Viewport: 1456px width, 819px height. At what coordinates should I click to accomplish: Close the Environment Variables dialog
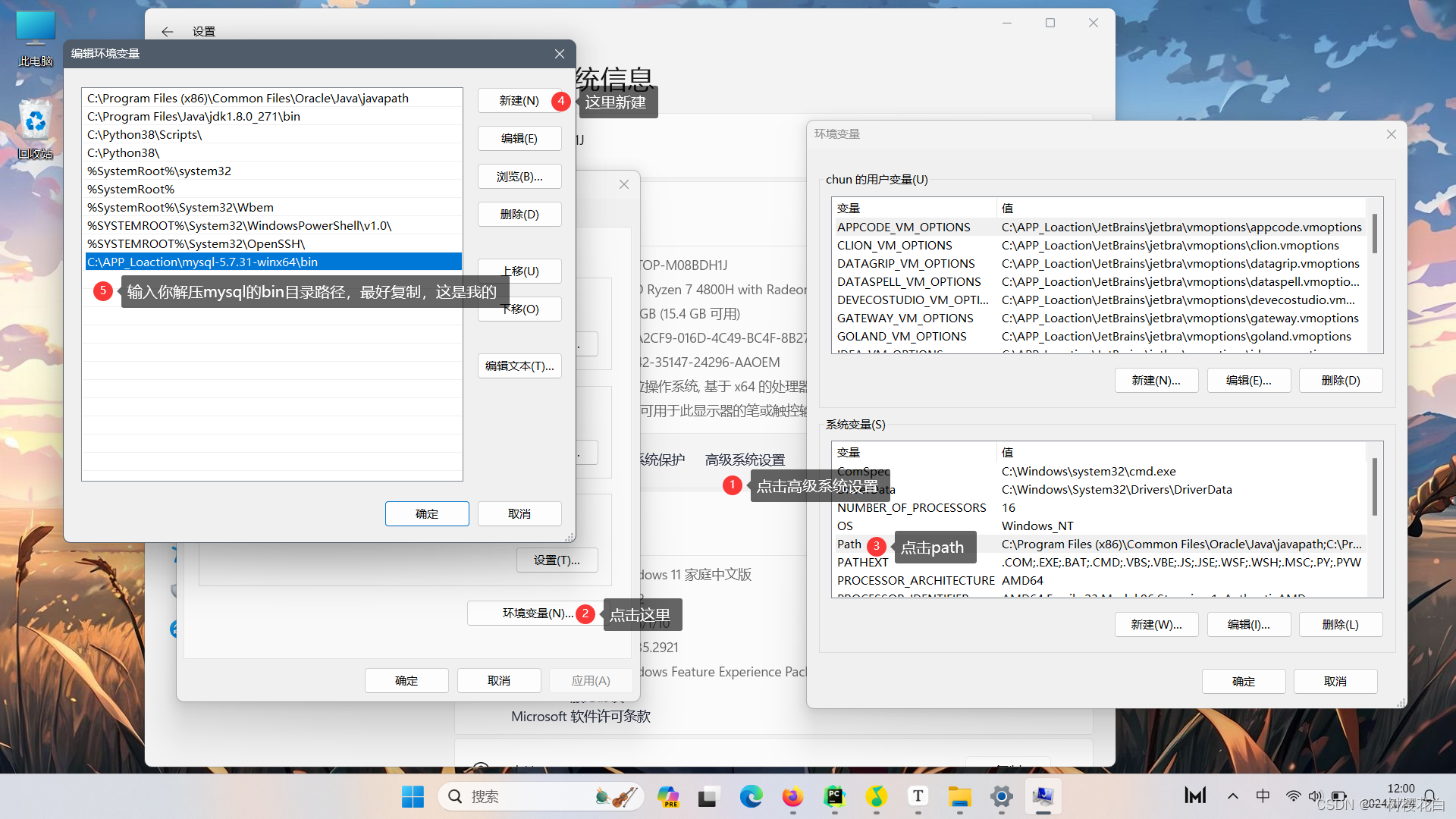click(1391, 134)
